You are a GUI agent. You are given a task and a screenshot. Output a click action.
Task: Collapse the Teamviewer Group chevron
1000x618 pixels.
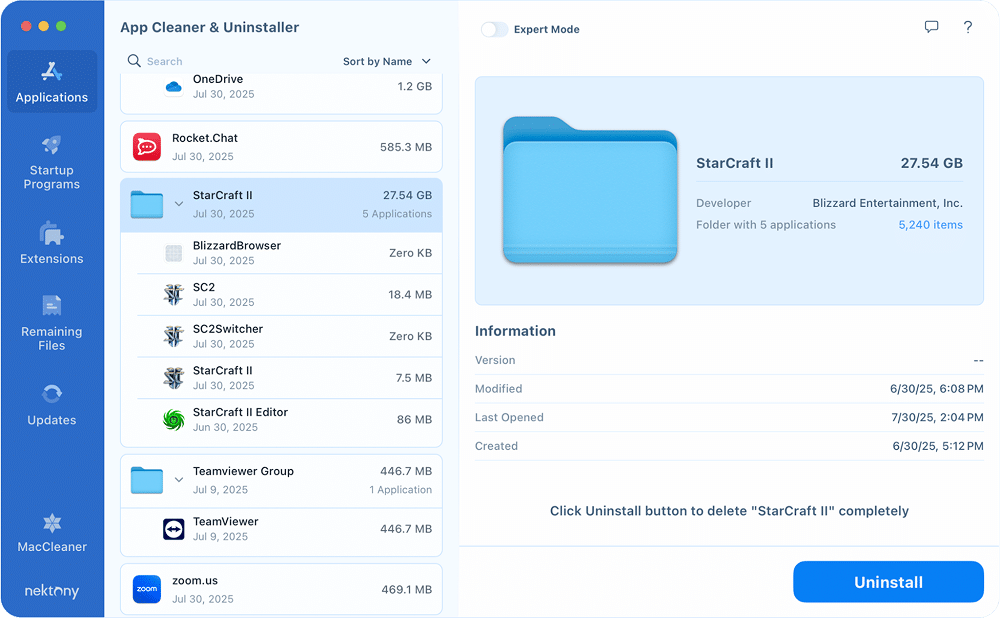[179, 480]
